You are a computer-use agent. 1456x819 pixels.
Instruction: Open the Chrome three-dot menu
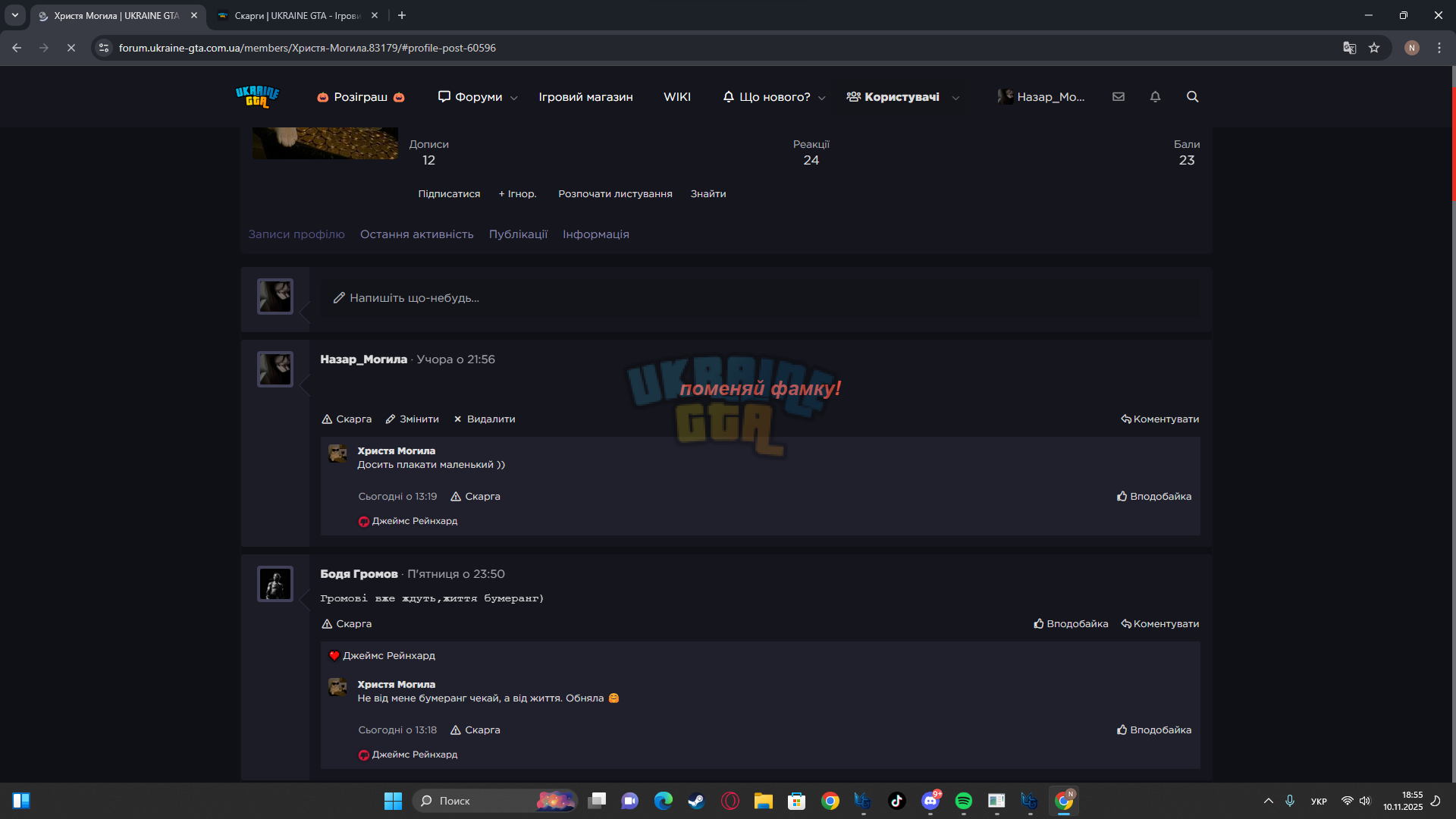click(1439, 48)
